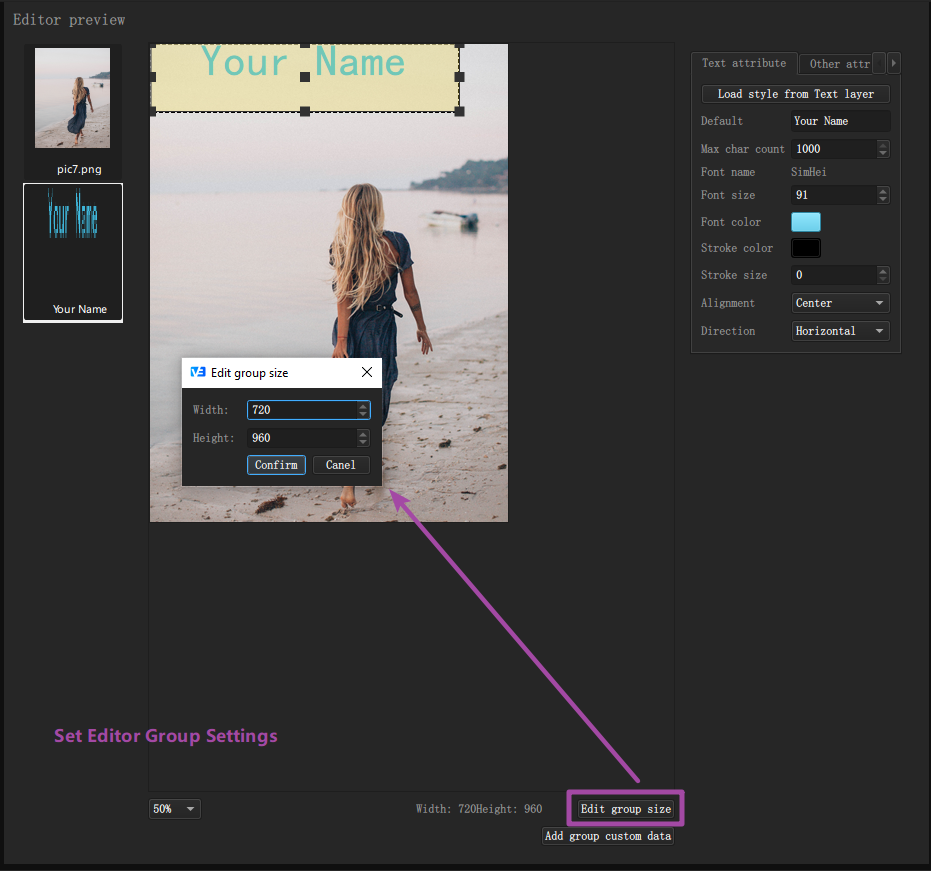931x871 pixels.
Task: Select the pic7.png thumbnail
Action: (72, 112)
